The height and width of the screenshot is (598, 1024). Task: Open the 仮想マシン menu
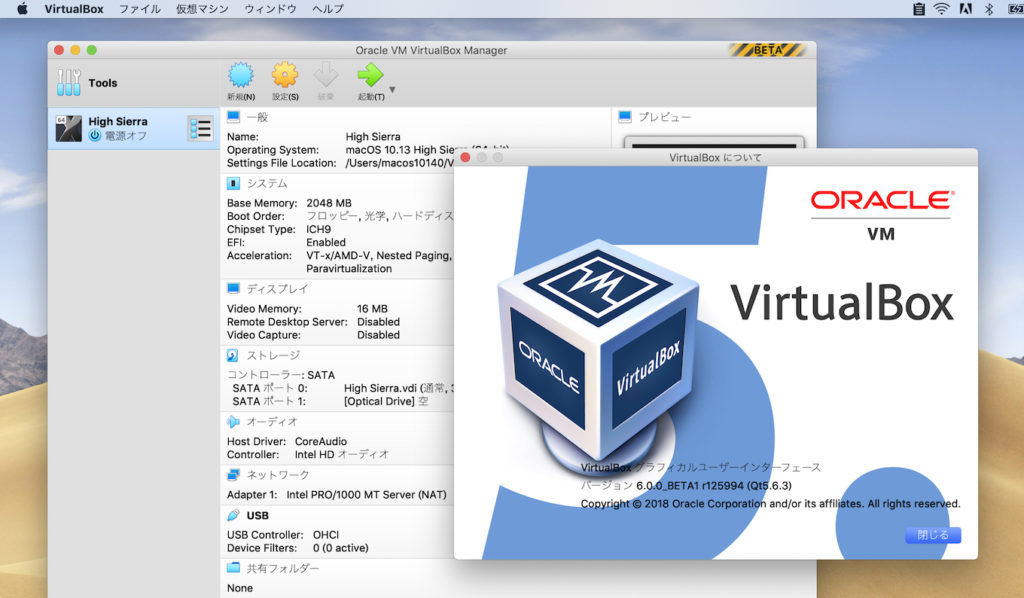(x=205, y=8)
